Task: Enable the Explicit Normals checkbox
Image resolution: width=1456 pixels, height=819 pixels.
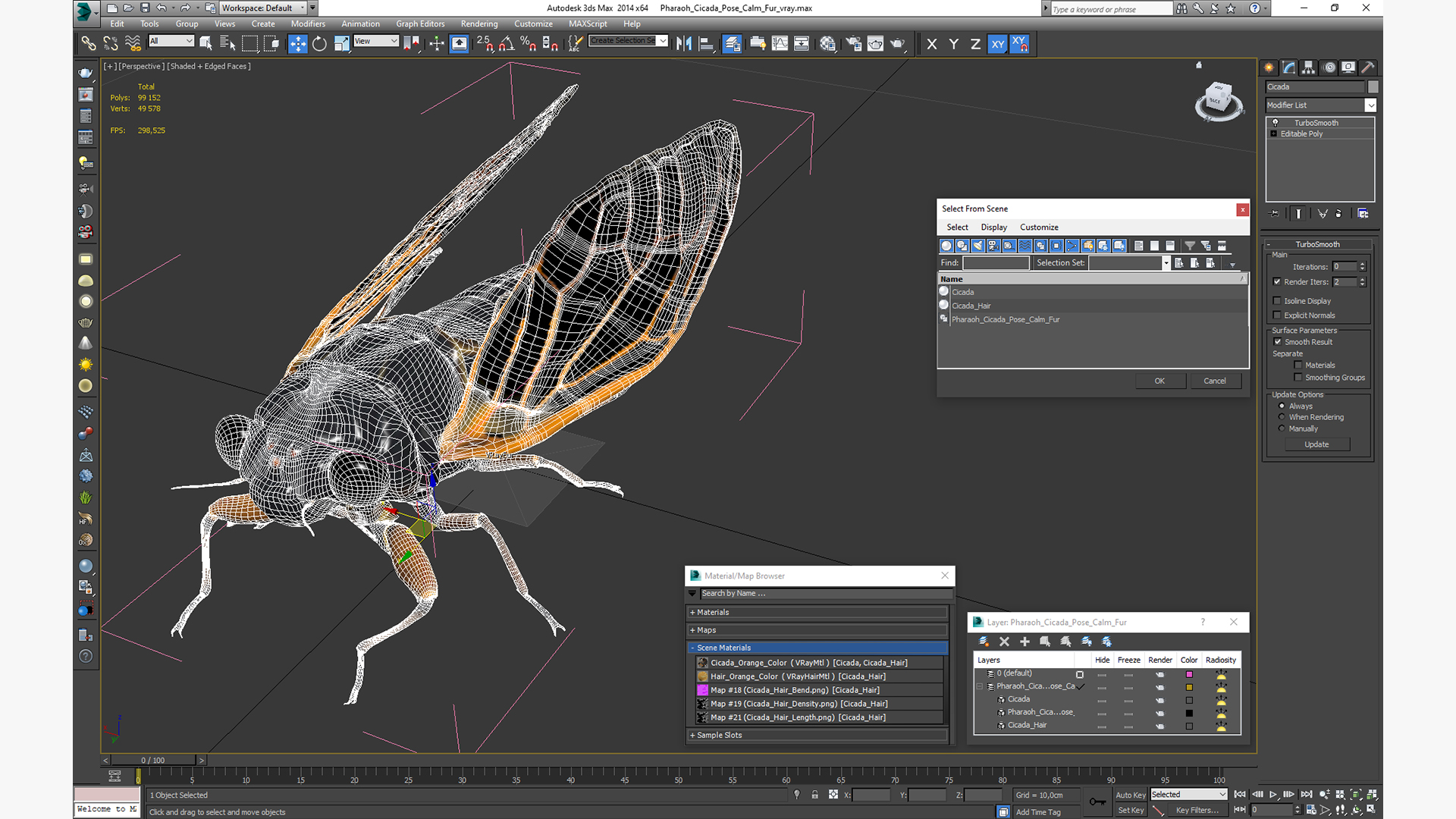Action: [x=1277, y=315]
